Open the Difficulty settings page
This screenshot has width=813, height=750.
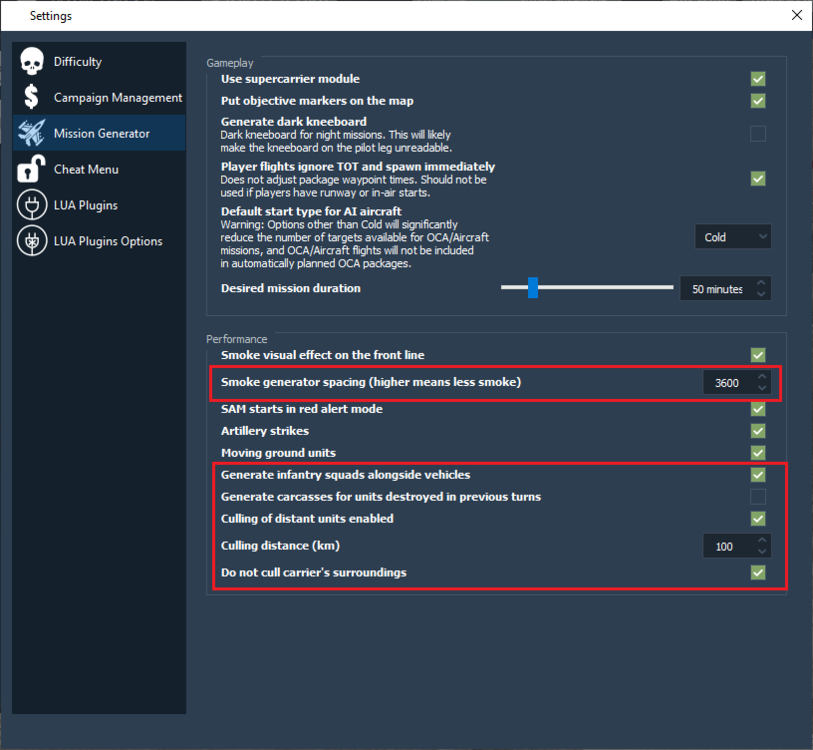click(99, 61)
